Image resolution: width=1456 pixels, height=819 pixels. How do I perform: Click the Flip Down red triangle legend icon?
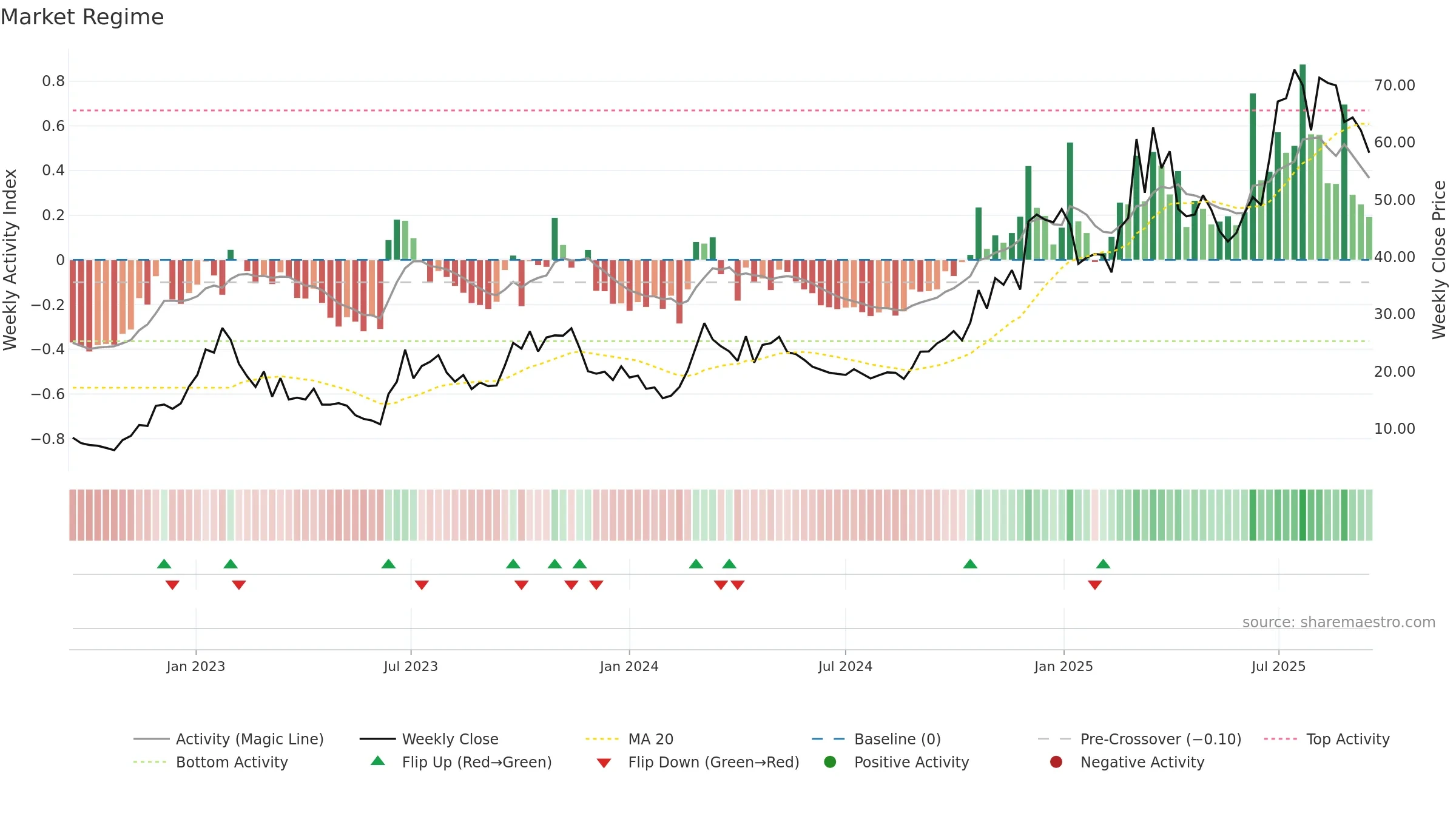tap(604, 763)
